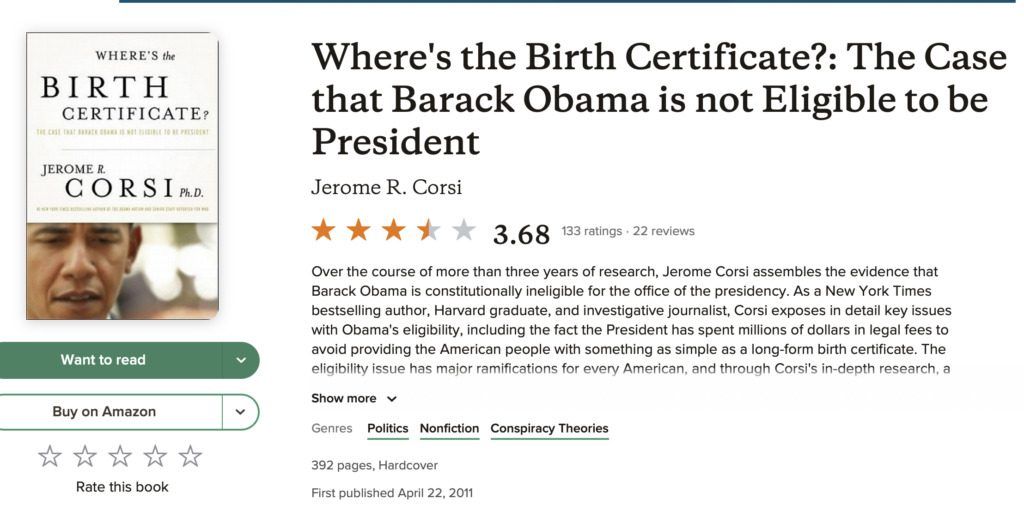1024x511 pixels.
Task: Open the Politics genre
Action: click(388, 429)
